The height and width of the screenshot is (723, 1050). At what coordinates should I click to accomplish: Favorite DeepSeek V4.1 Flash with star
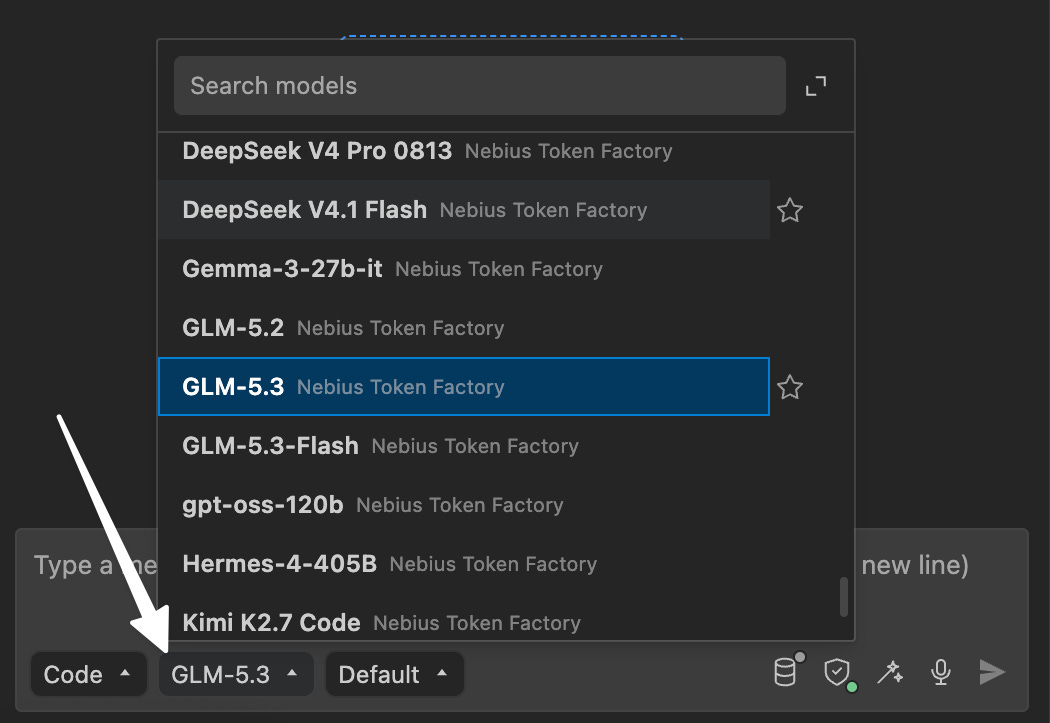coord(790,210)
